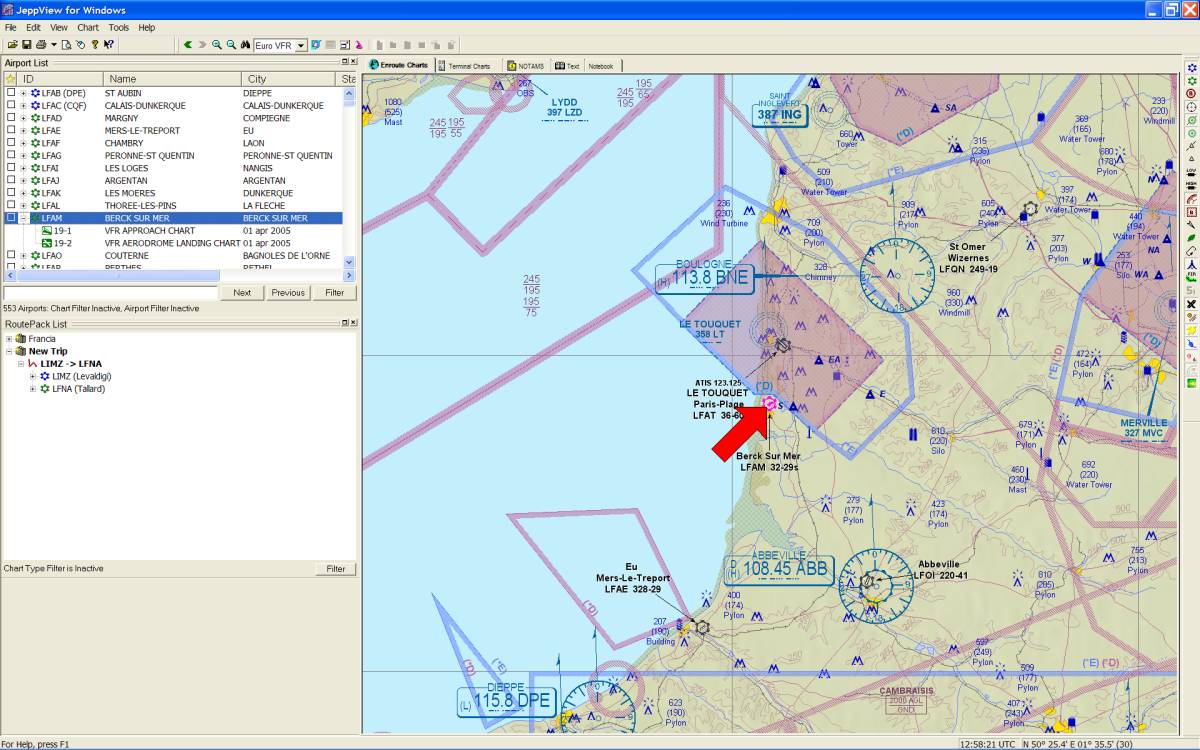Click the binoculars find icon
Viewport: 1200px width, 750px height.
coord(245,45)
